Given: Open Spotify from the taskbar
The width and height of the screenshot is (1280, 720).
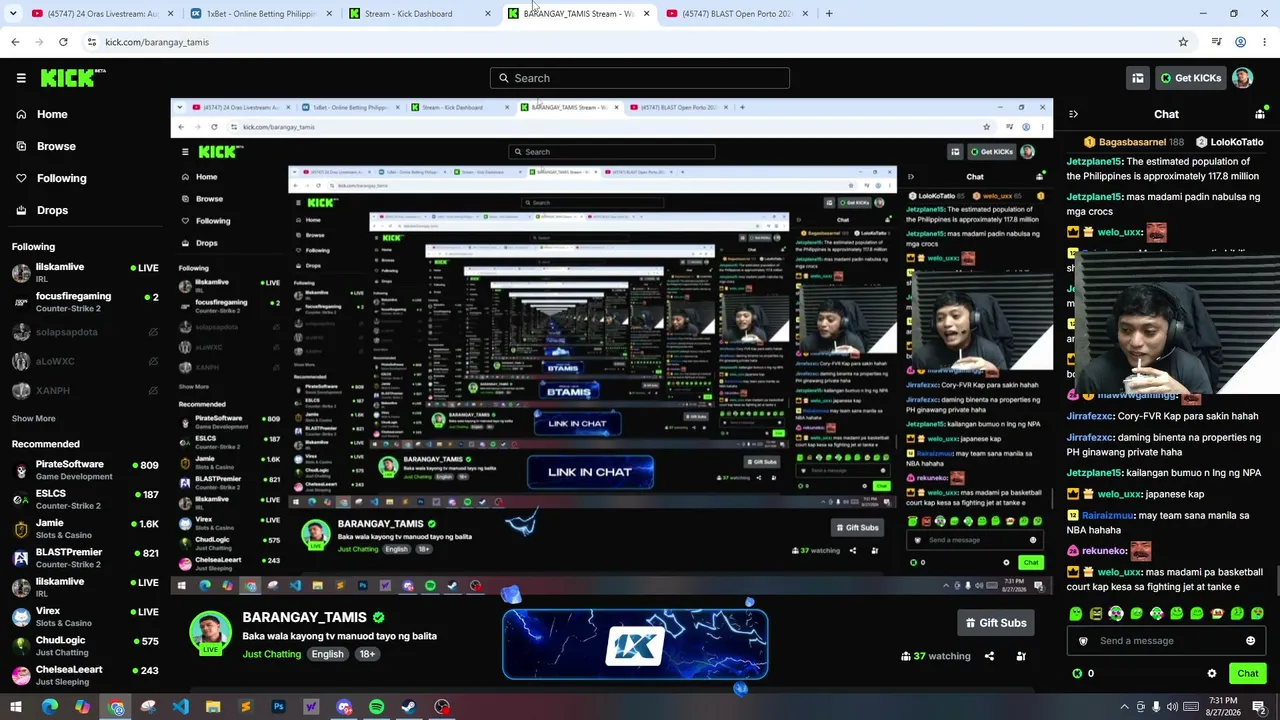Looking at the screenshot, I should 376,707.
